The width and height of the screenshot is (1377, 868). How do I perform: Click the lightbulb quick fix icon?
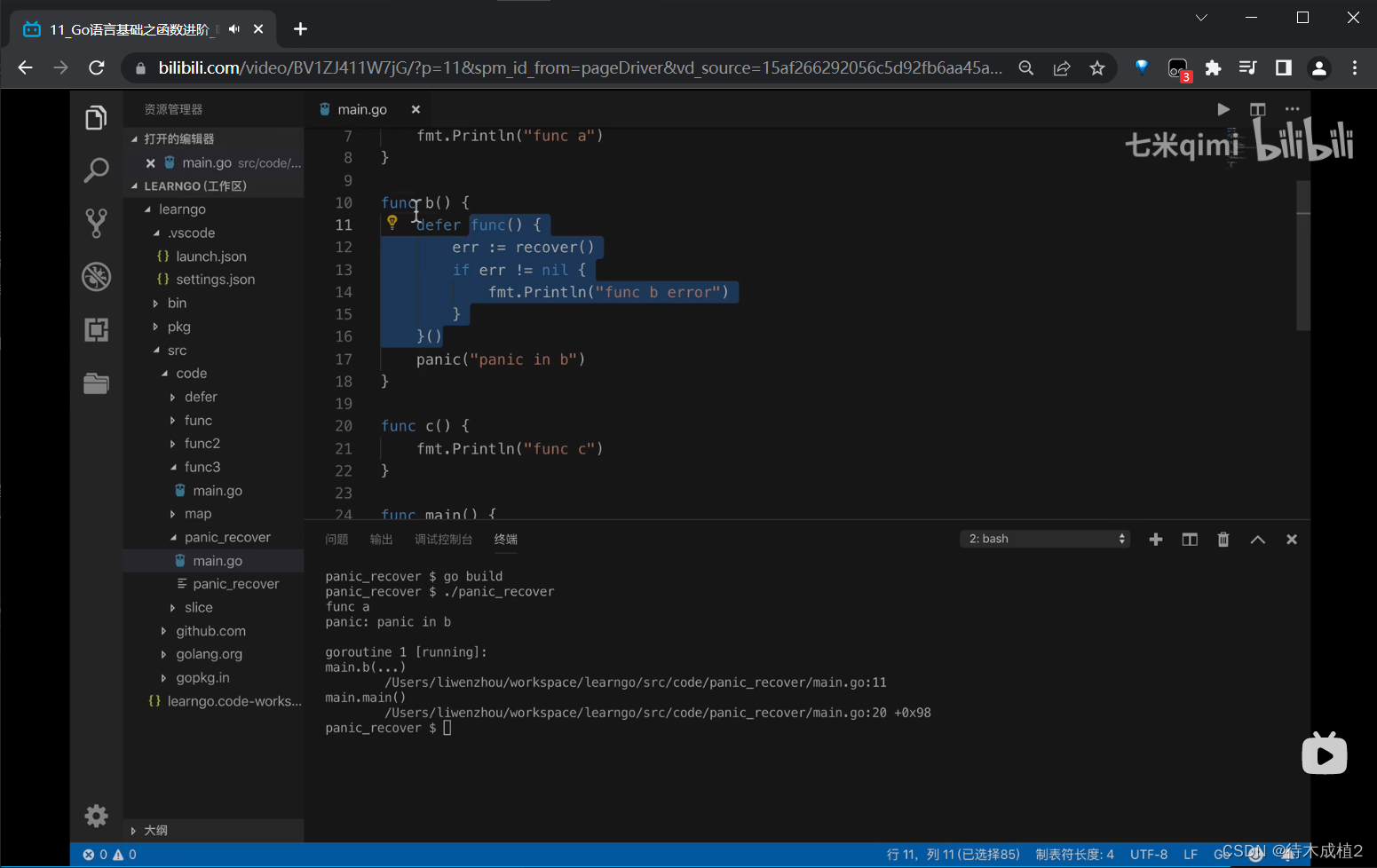[x=392, y=223]
